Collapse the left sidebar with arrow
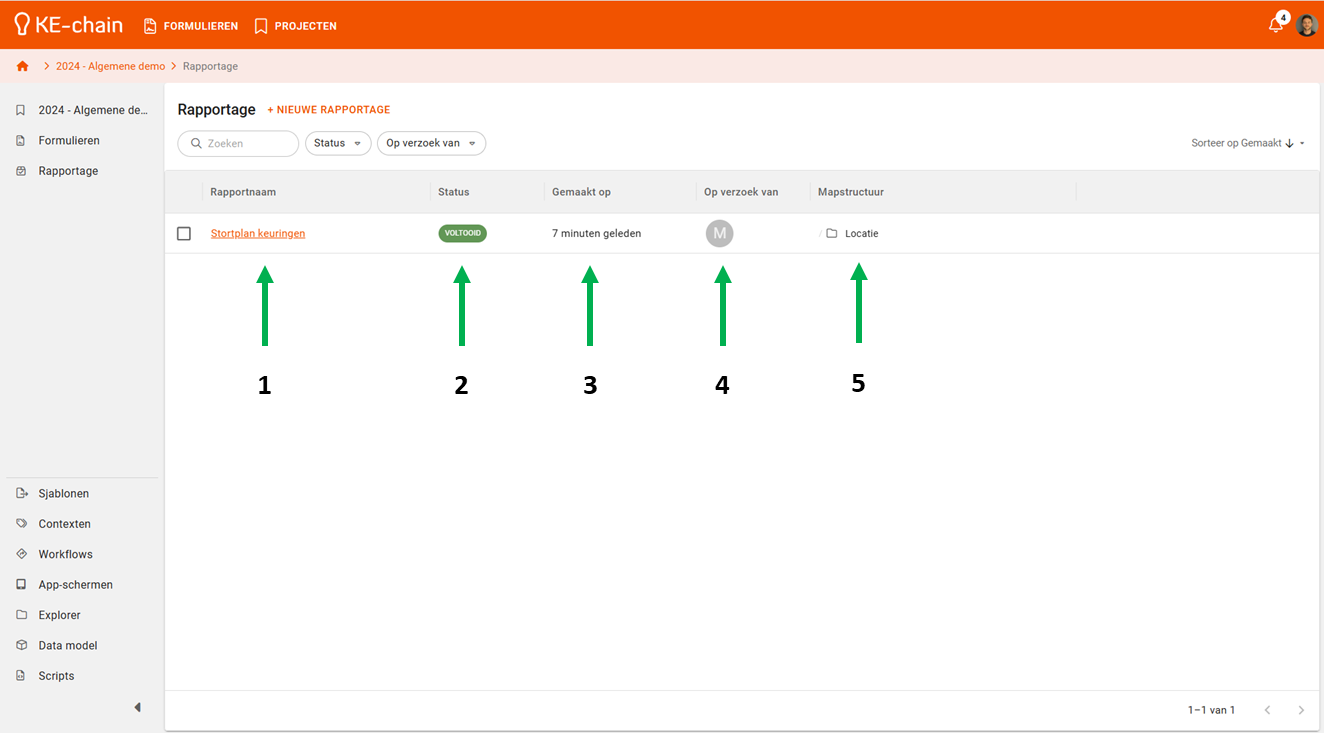The width and height of the screenshot is (1324, 733). [138, 708]
